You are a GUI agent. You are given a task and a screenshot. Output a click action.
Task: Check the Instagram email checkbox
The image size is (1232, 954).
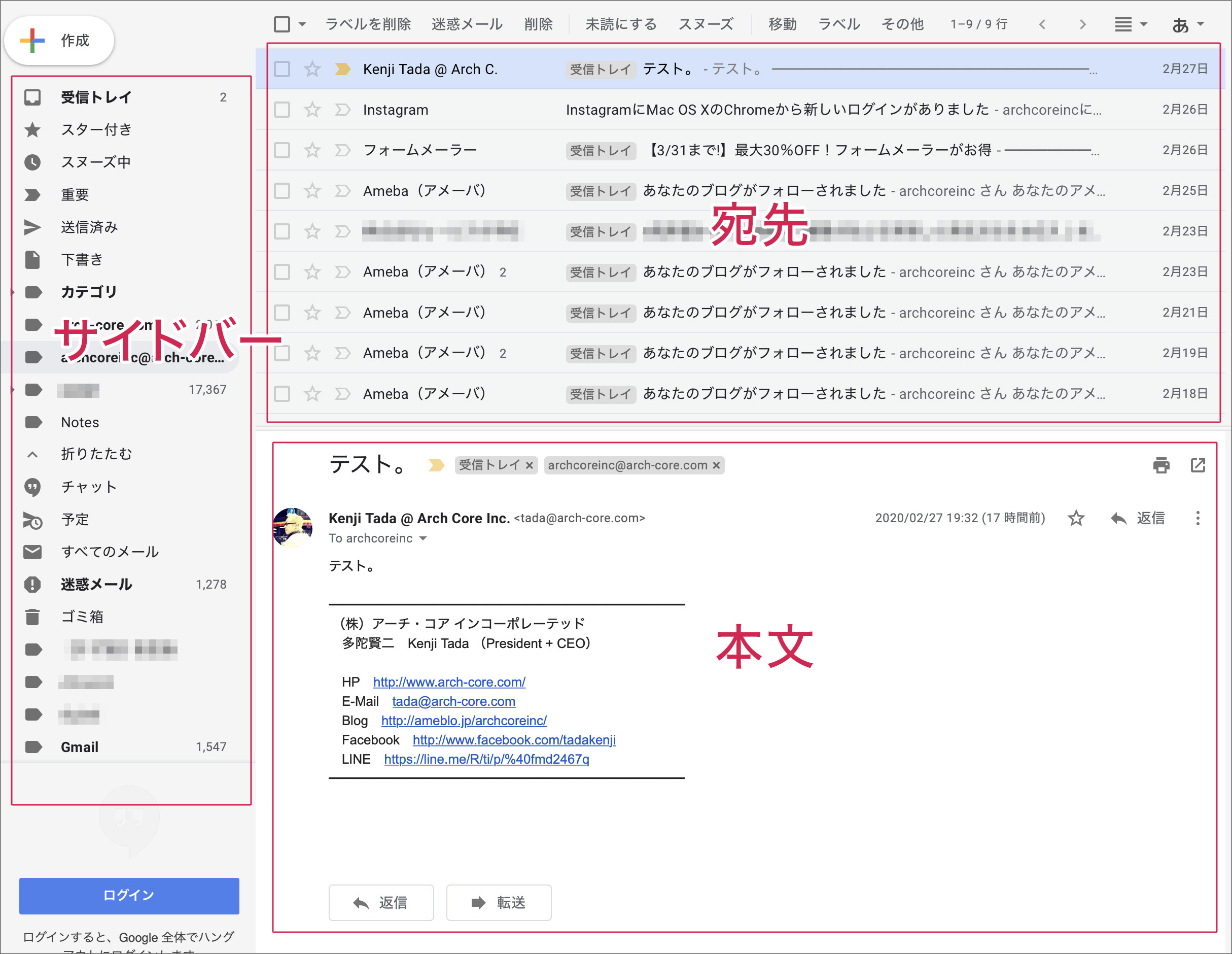point(282,110)
